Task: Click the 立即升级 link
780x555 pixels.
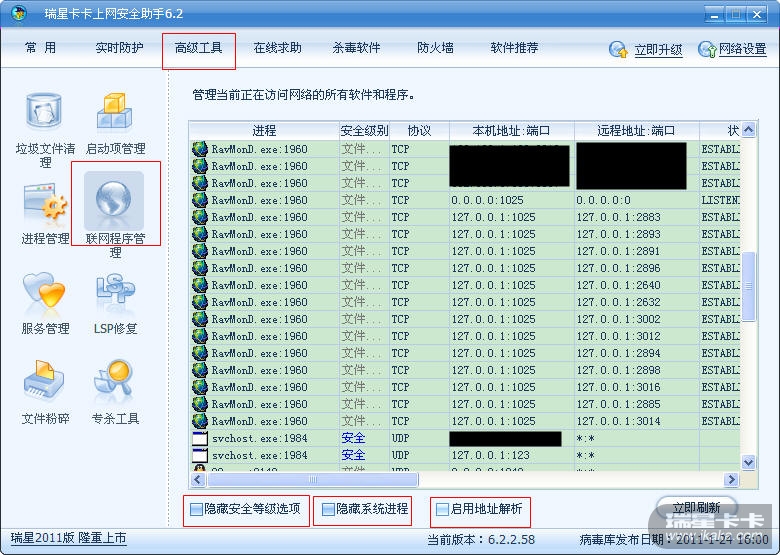Action: click(658, 50)
